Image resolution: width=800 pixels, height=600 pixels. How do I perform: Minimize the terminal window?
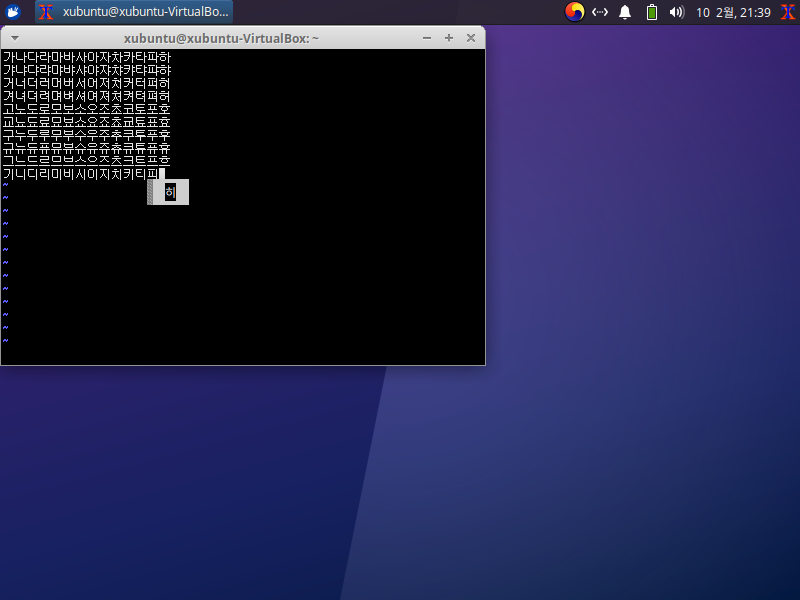(427, 38)
